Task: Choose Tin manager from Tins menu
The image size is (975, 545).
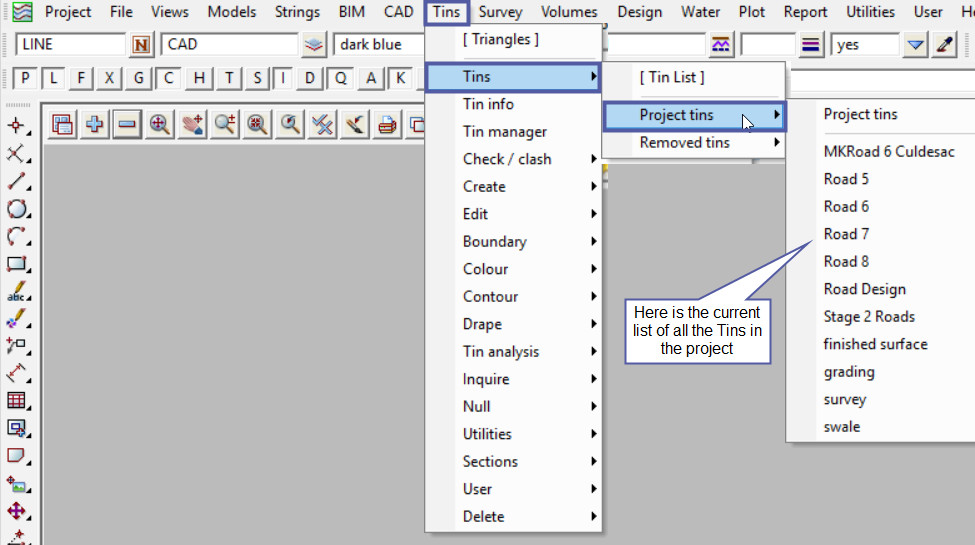Action: (x=504, y=132)
